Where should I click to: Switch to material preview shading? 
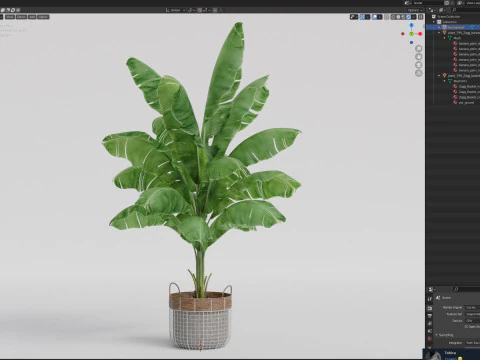(403, 17)
